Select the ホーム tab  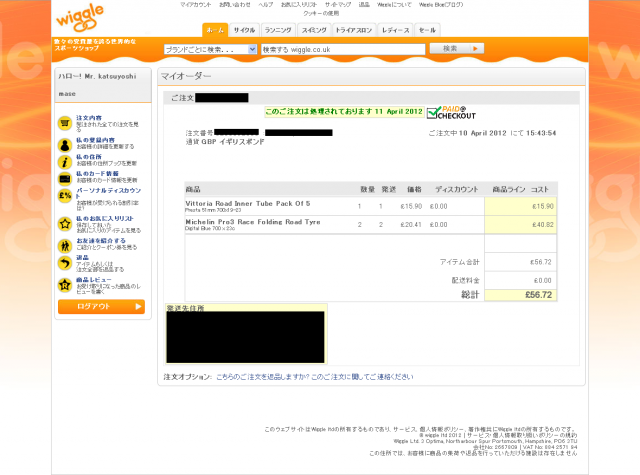pyautogui.click(x=215, y=30)
